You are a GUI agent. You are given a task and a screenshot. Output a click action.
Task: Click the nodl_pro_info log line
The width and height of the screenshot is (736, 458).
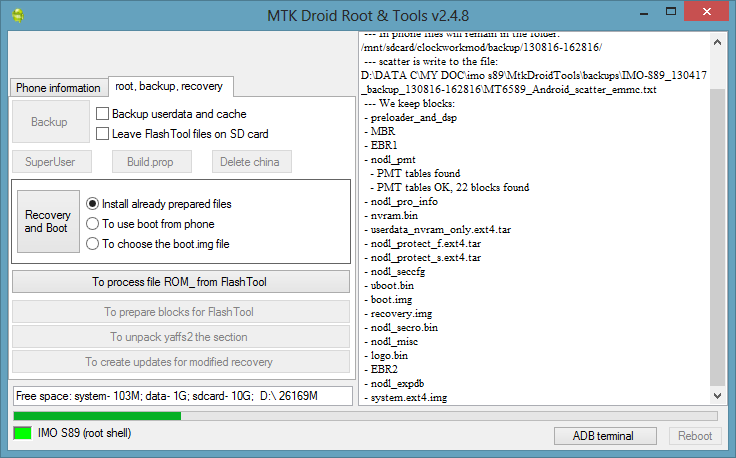(401, 201)
